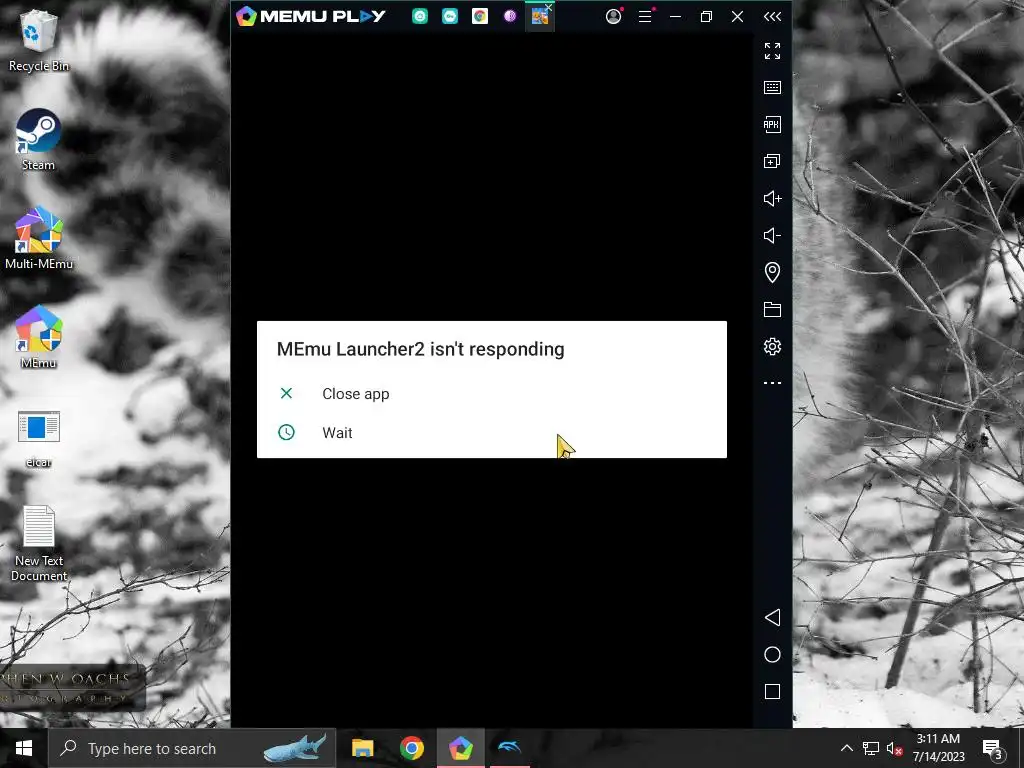Viewport: 1024px width, 768px height.
Task: Open the MEmu hamburger menu
Action: [x=645, y=16]
